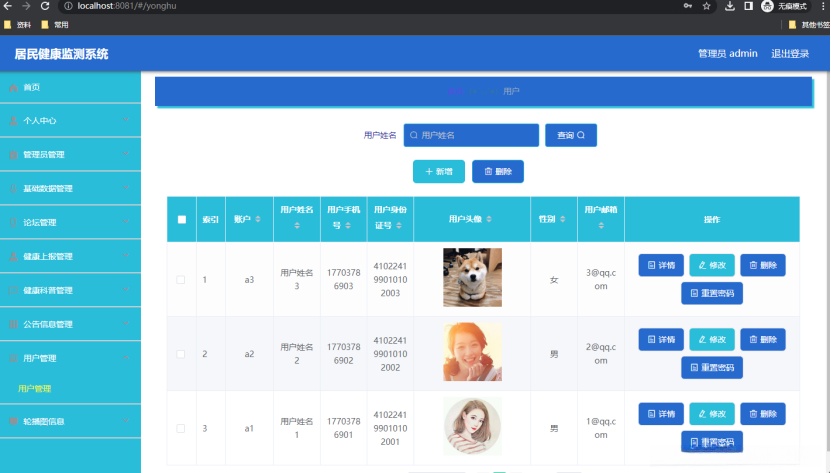Tick the checkbox for row a1
Screen dimensions: 831x473
tap(181, 428)
